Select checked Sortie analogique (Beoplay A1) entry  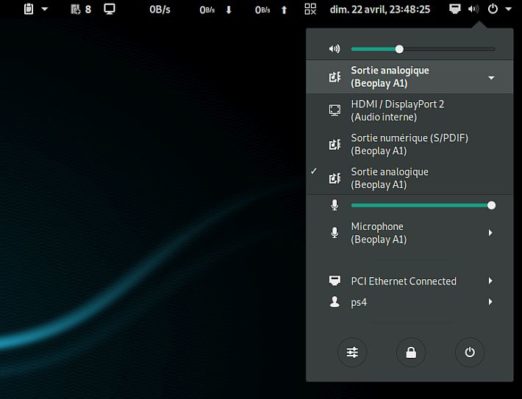pos(409,178)
